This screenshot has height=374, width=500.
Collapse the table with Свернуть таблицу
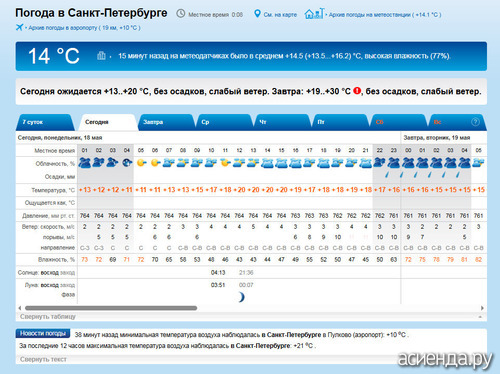pyautogui.click(x=48, y=316)
